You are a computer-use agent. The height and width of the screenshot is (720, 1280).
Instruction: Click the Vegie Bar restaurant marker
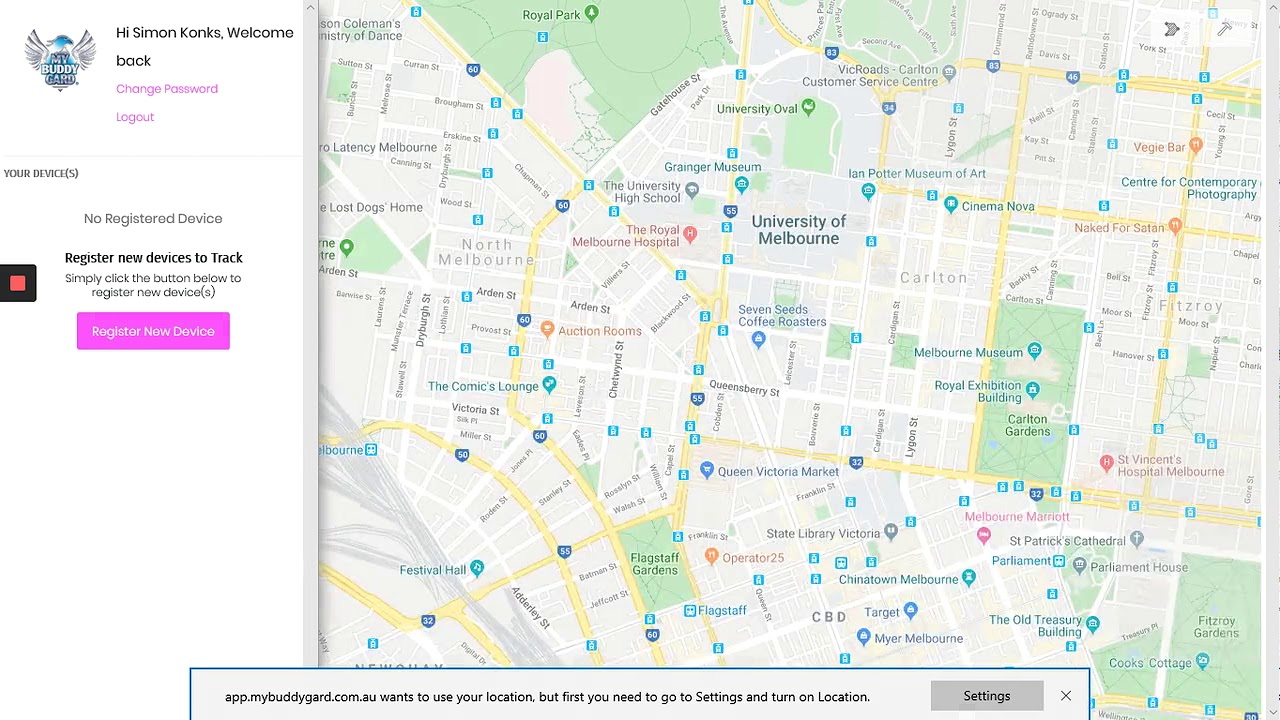pos(1195,146)
